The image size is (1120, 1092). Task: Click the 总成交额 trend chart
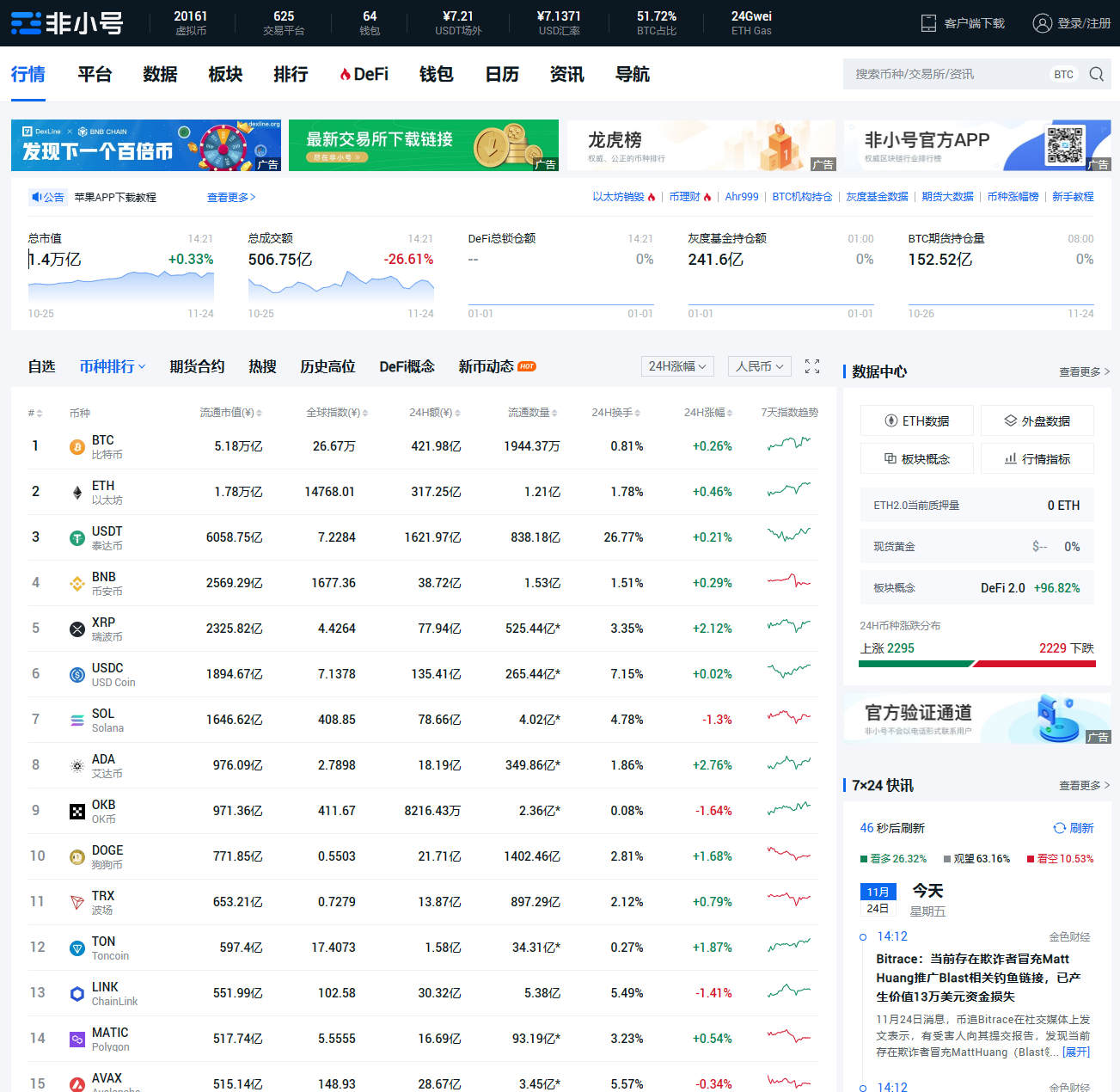click(341, 286)
